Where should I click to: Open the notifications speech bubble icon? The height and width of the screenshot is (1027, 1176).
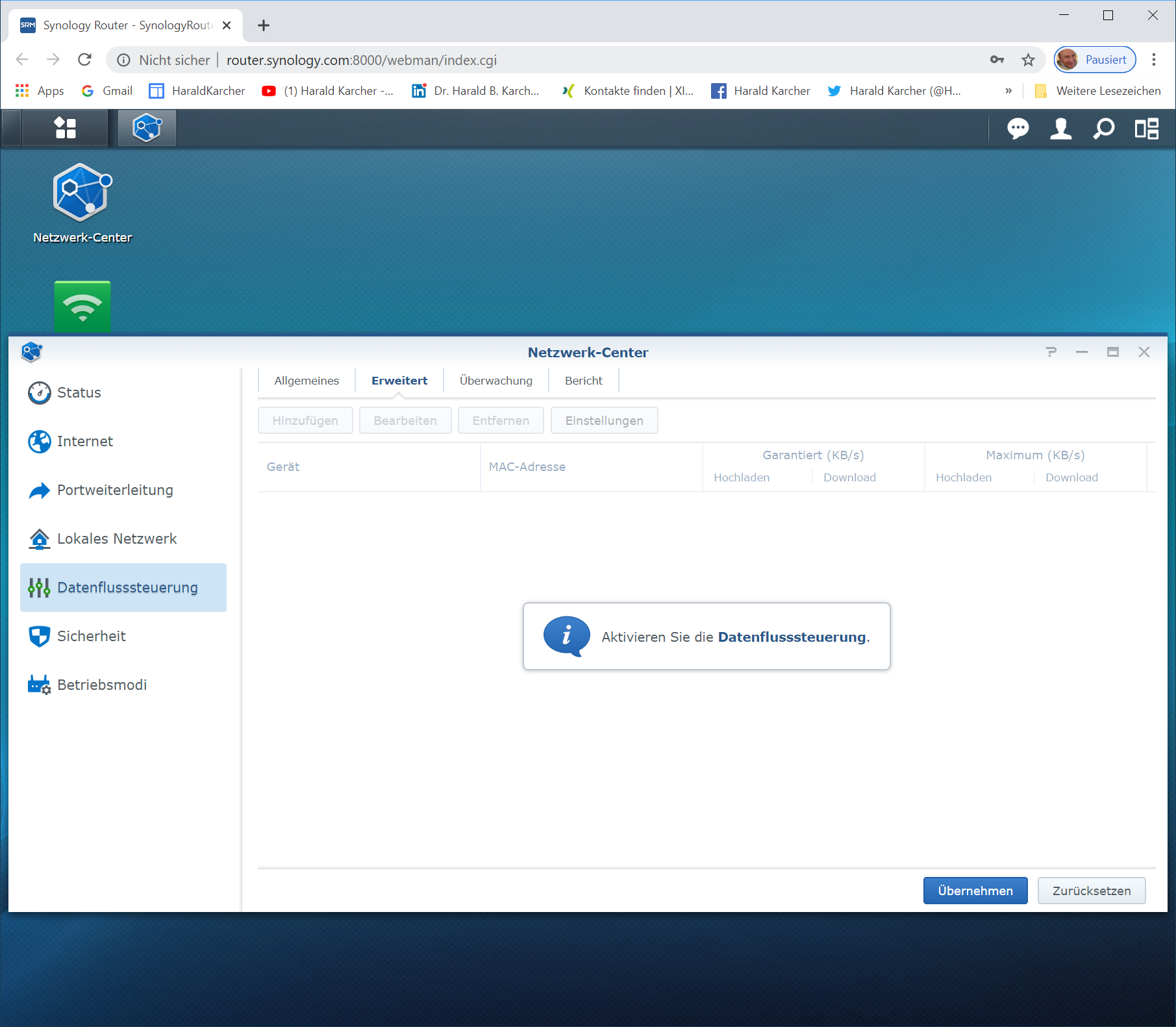click(1017, 129)
